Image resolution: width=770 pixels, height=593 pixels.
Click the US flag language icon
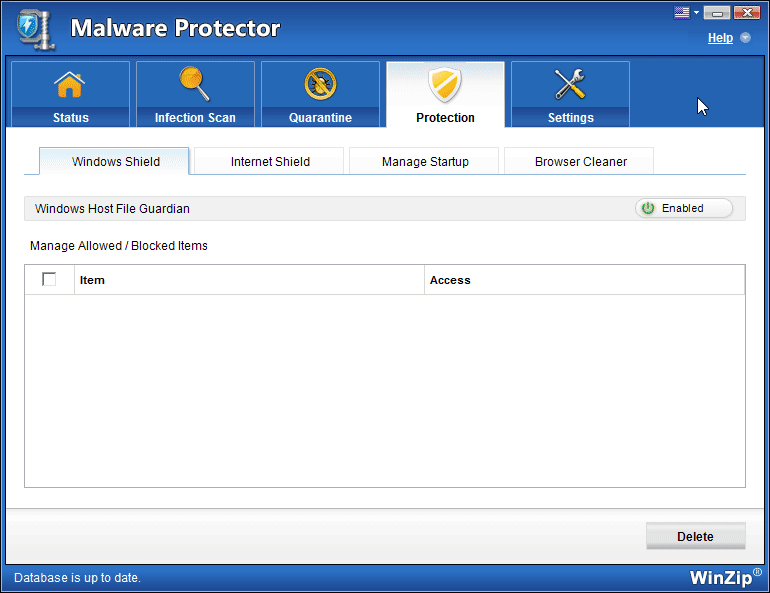click(683, 13)
